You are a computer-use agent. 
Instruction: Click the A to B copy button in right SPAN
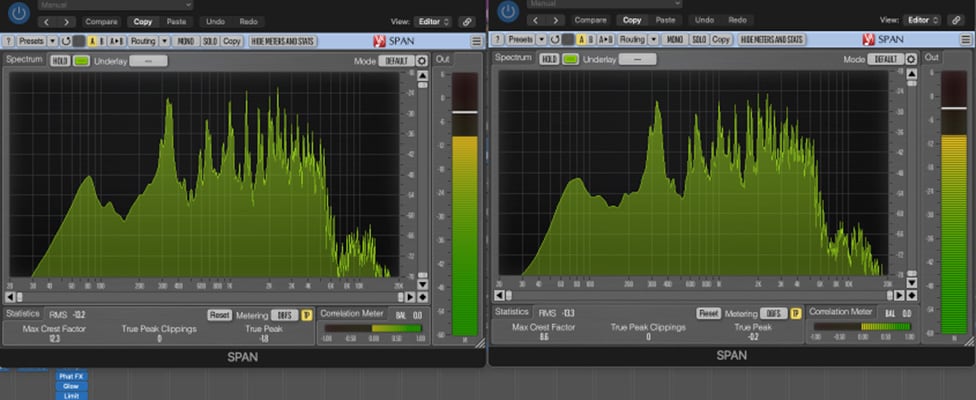click(x=605, y=39)
